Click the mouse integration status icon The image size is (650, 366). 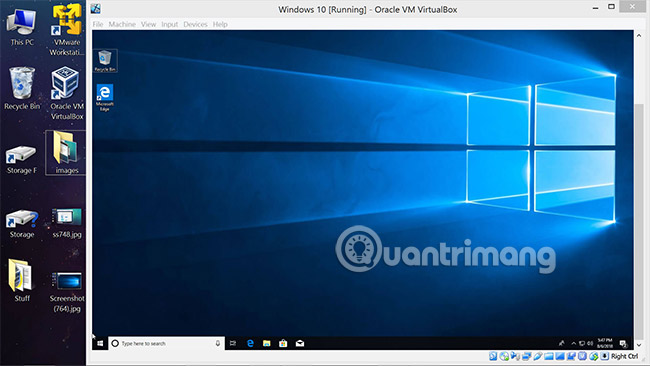594,356
